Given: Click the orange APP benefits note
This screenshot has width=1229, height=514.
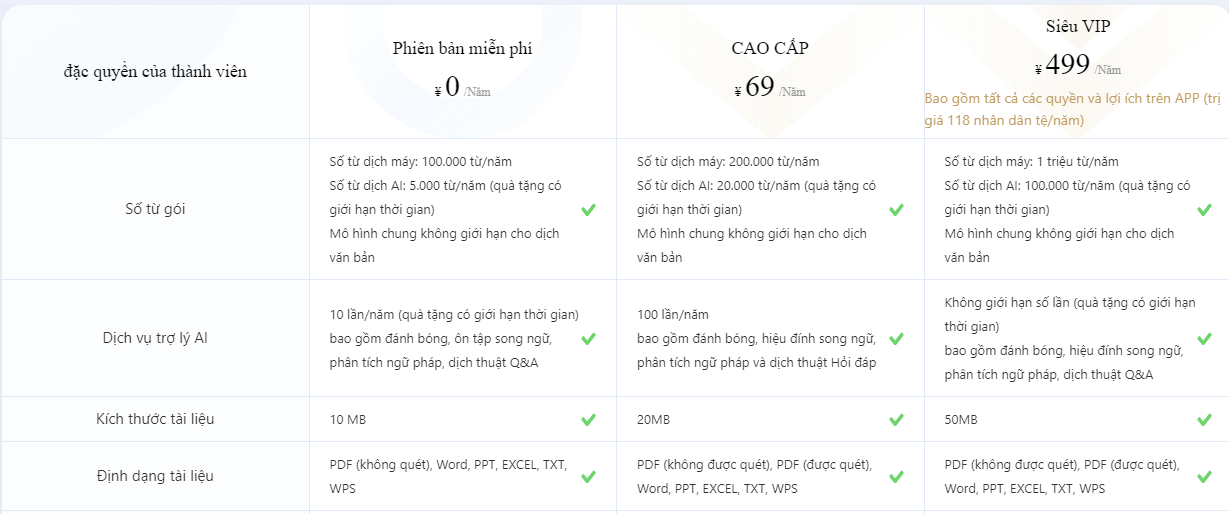Looking at the screenshot, I should [1073, 110].
